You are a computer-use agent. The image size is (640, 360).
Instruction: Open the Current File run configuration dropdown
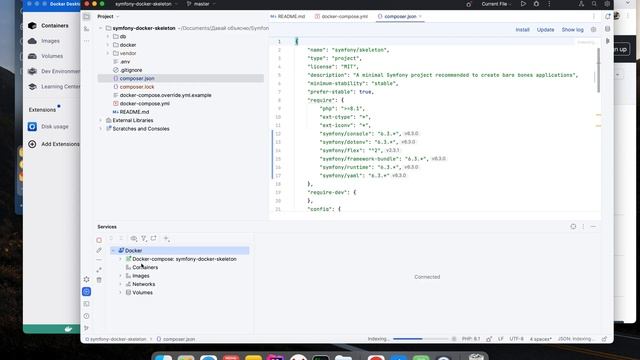tap(496, 4)
